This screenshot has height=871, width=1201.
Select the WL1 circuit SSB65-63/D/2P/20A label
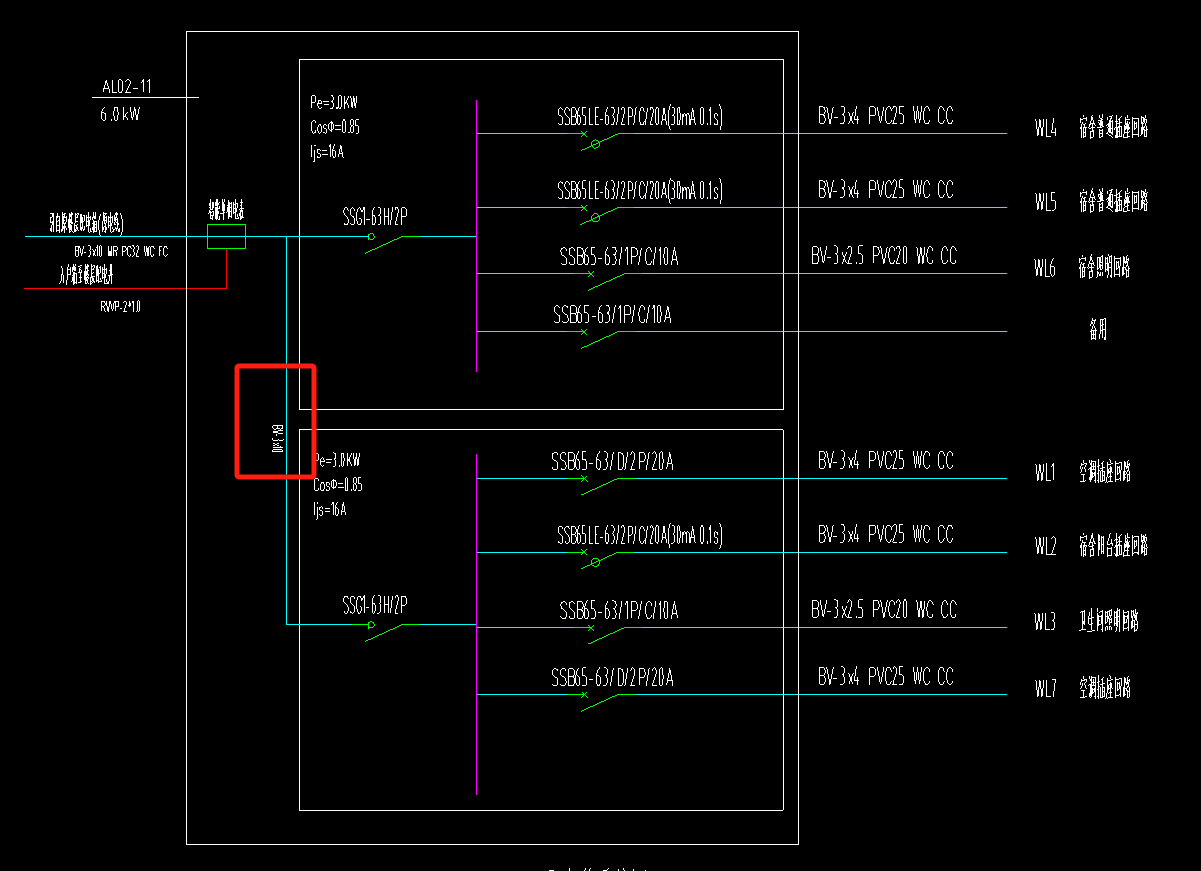tap(612, 462)
